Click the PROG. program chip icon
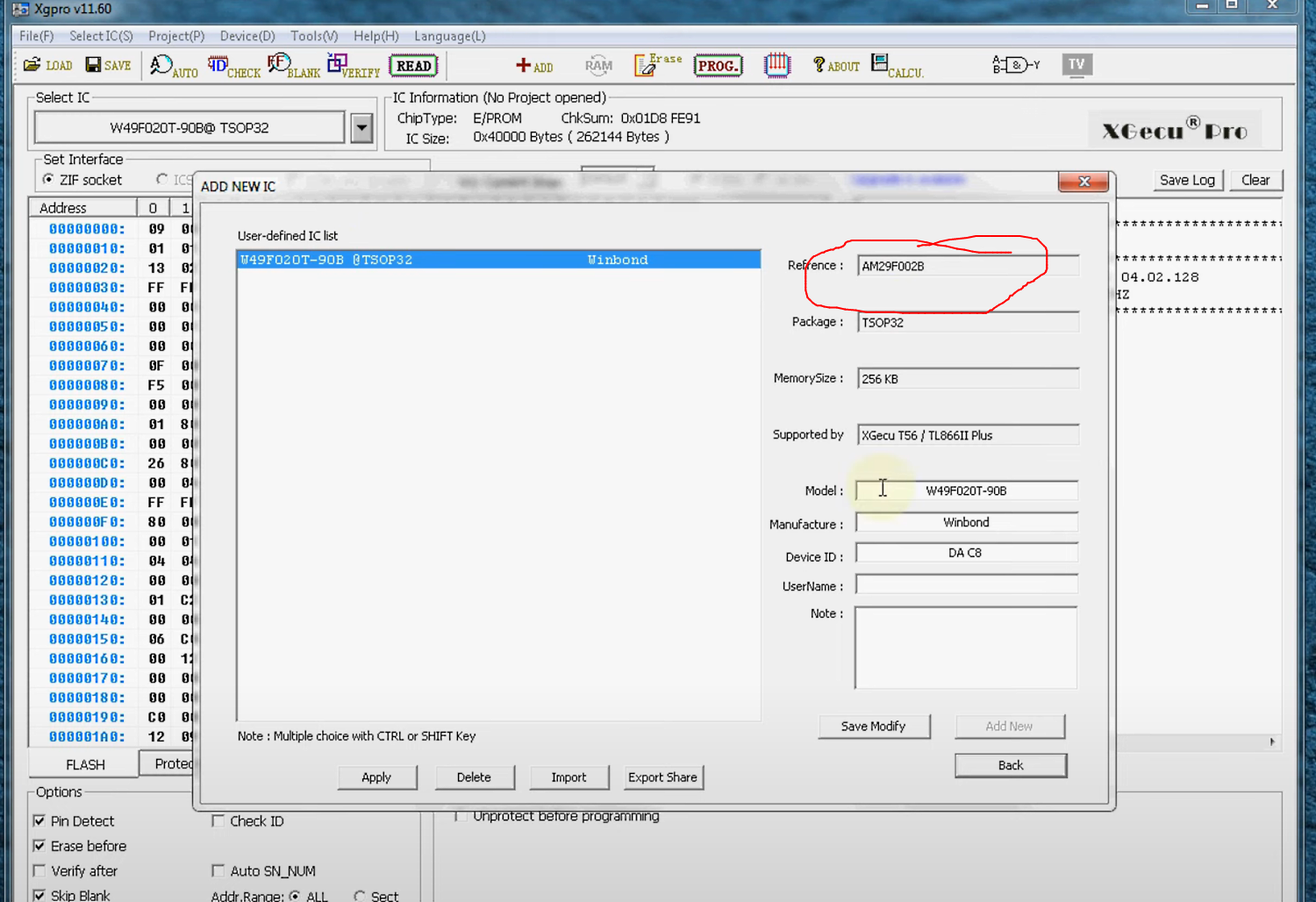The height and width of the screenshot is (902, 1316). (x=718, y=66)
